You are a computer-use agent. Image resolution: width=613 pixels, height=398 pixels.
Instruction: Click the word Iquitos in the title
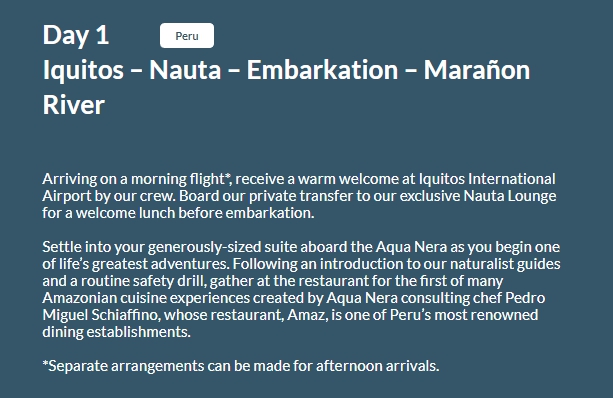tap(83, 71)
